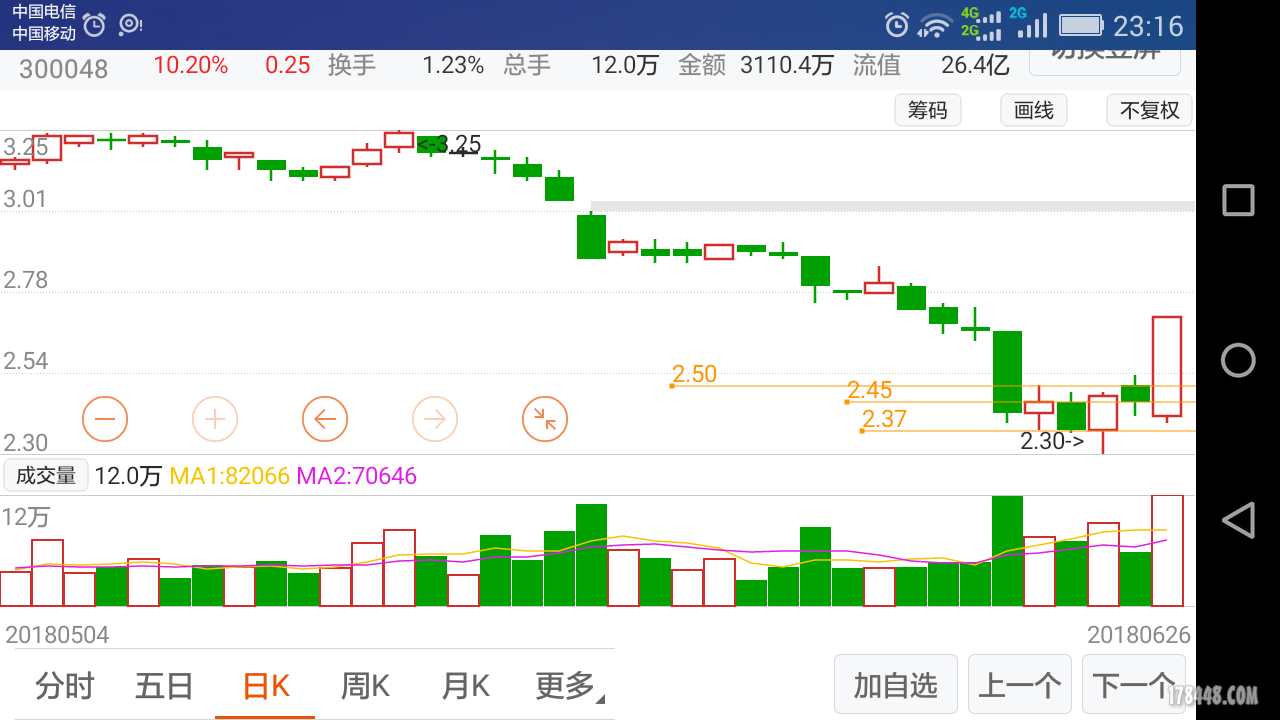Tap the 12.0万 total volume value in the header
The width and height of the screenshot is (1280, 720).
coord(625,66)
